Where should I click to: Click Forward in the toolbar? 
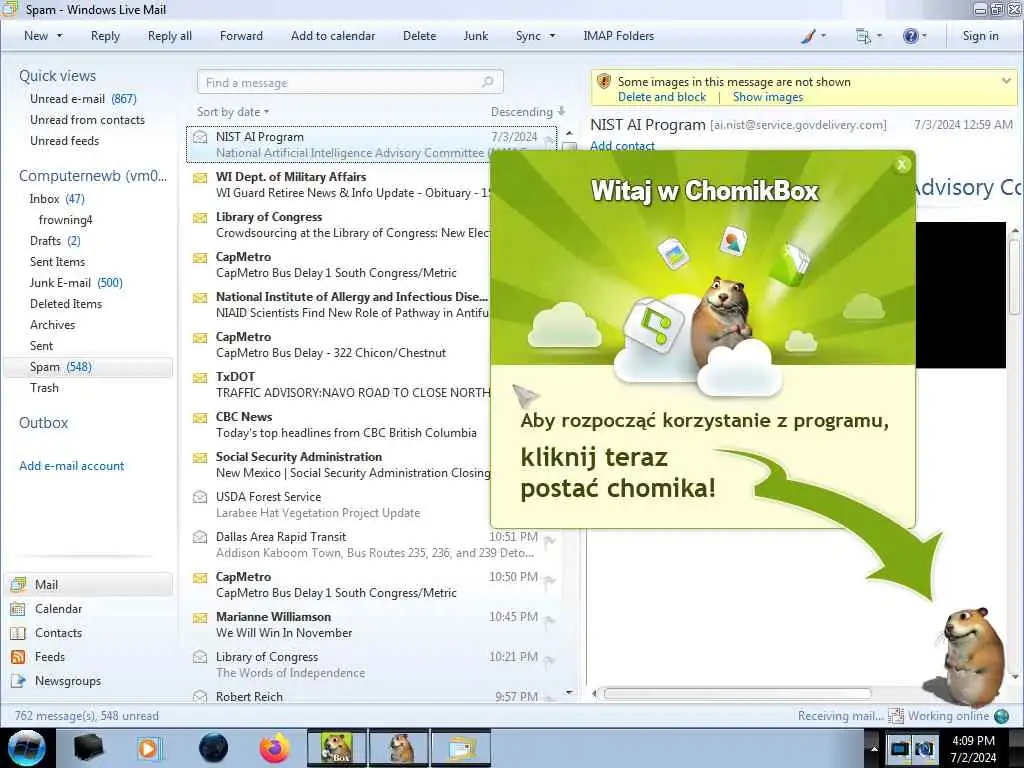[x=241, y=36]
